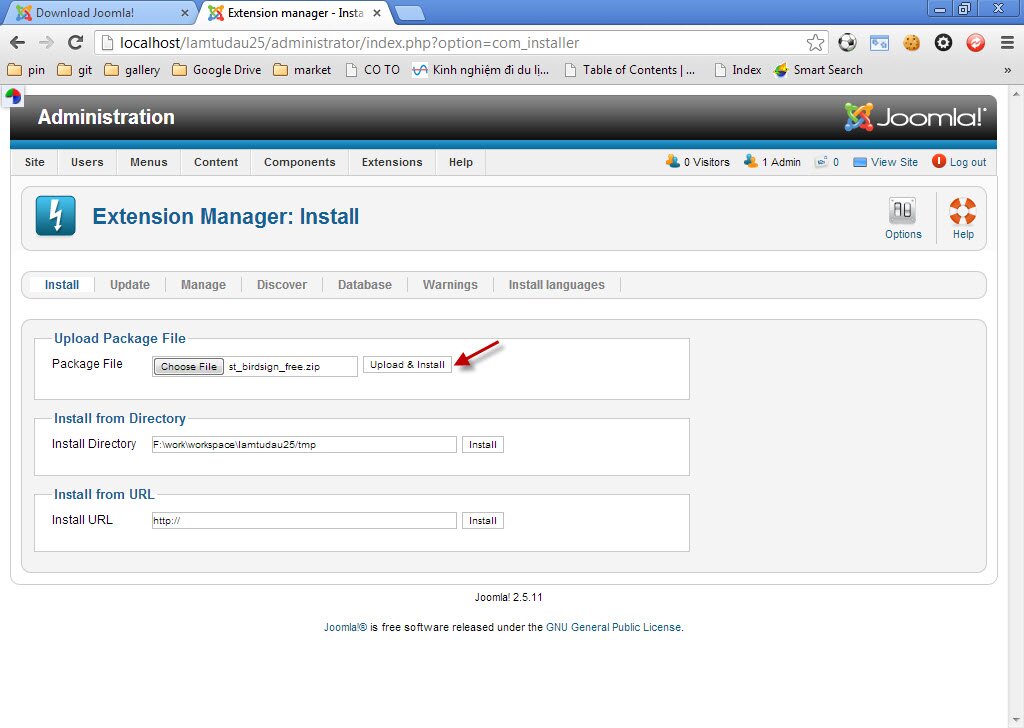Reload the current page
The image size is (1024, 728).
coord(77,43)
